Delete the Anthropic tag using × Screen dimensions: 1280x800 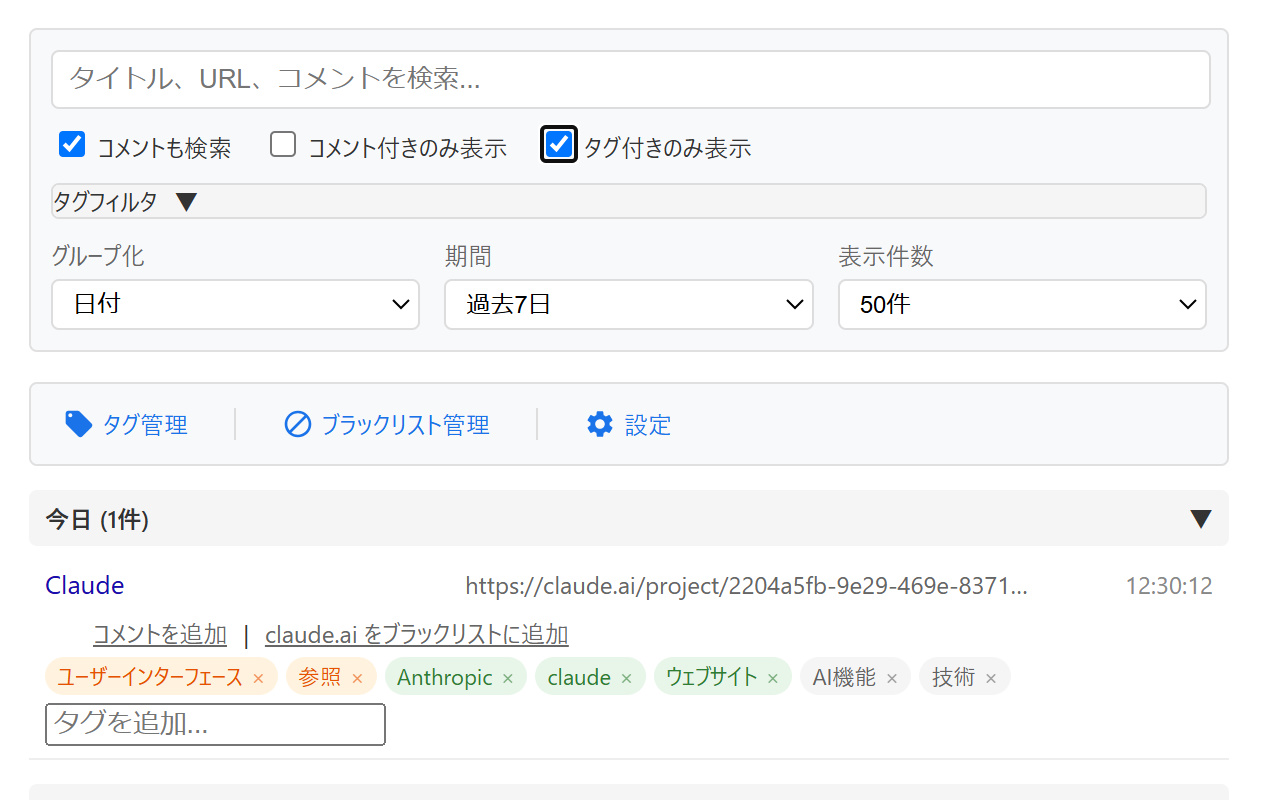[x=507, y=678]
